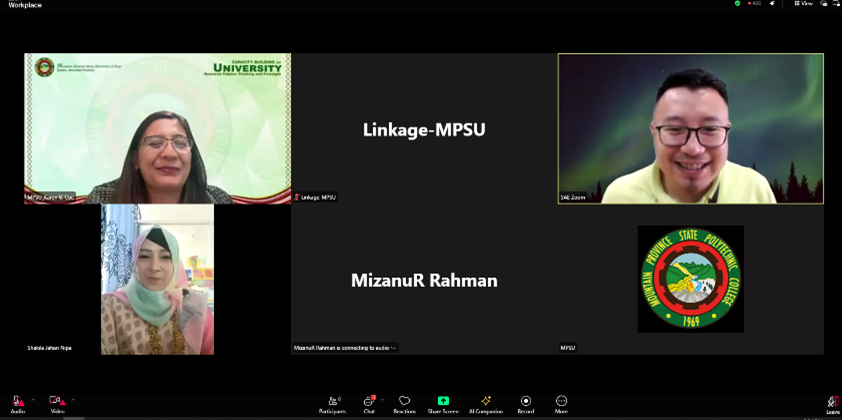Toggle the Record button

(526, 402)
